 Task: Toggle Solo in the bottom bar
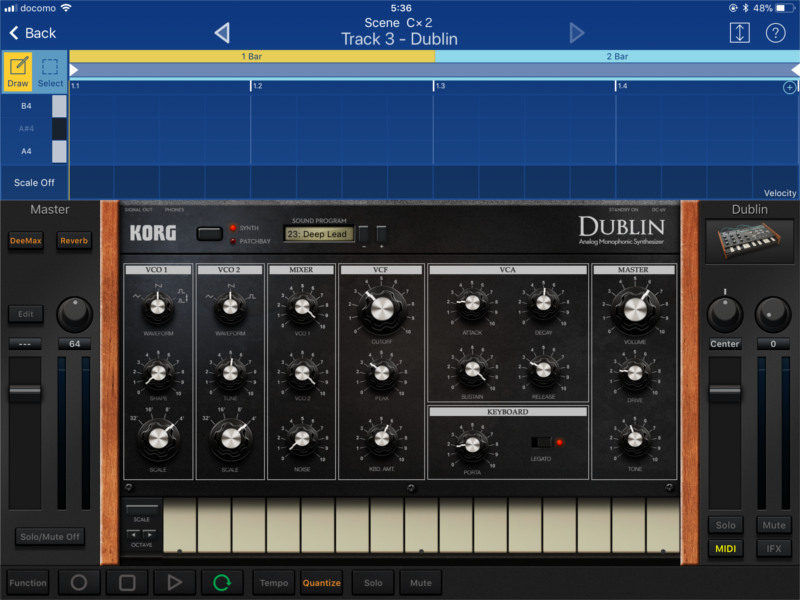373,582
